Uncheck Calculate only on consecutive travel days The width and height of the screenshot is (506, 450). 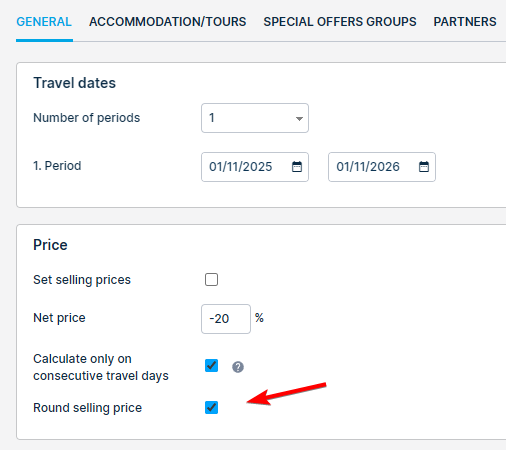pyautogui.click(x=211, y=366)
